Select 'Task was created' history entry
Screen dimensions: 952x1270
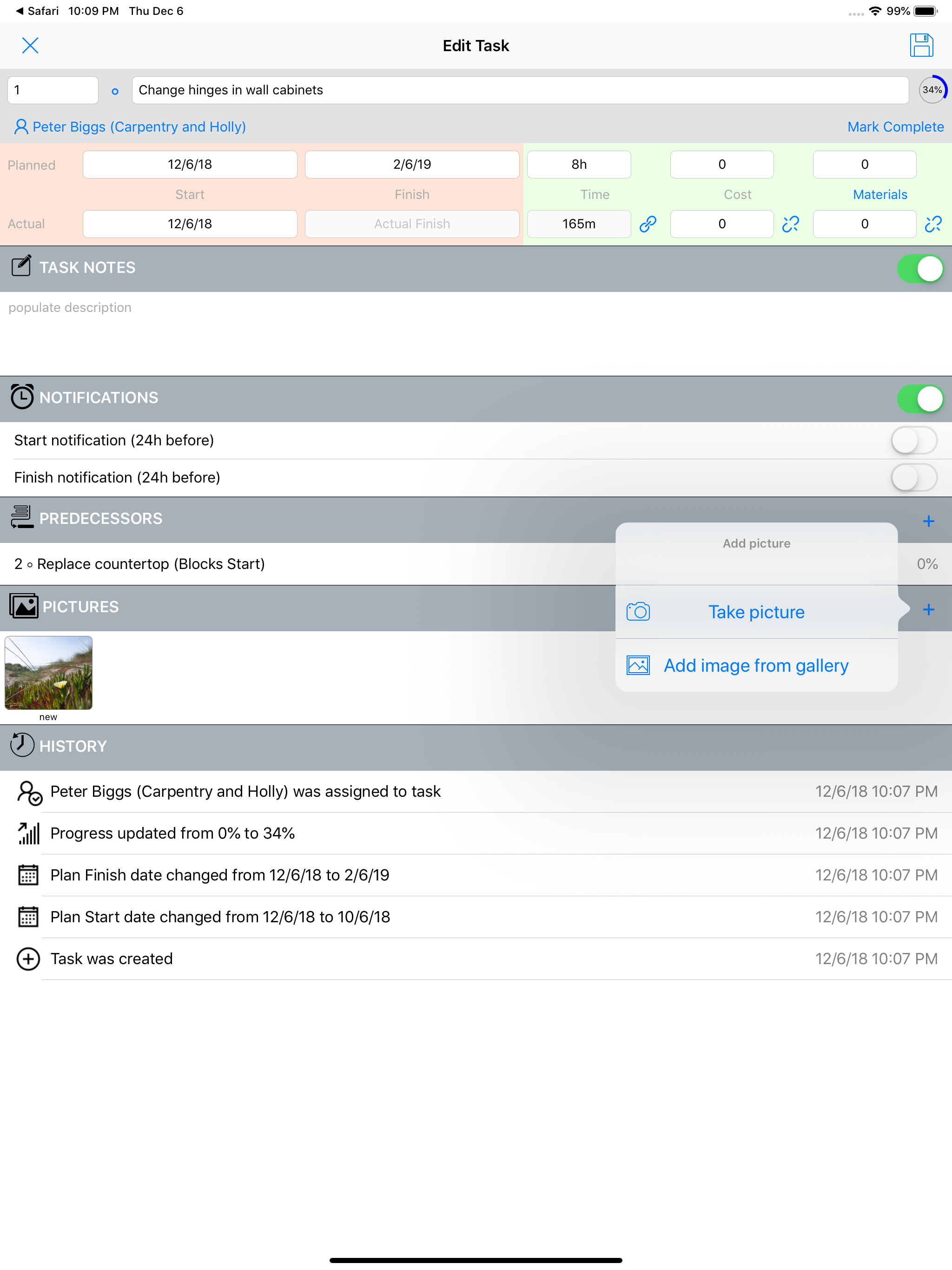(x=476, y=959)
